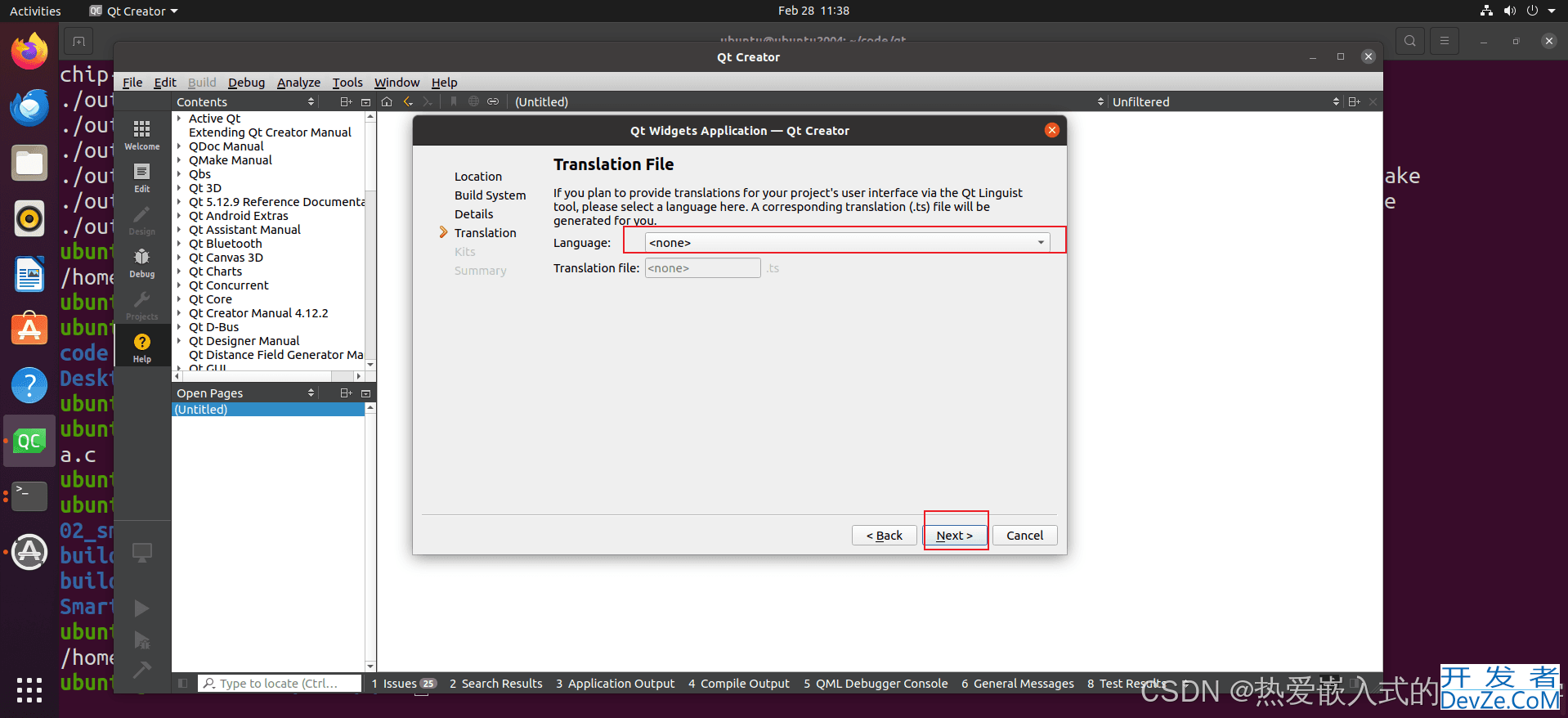Click the Build hammer icon
Image resolution: width=1568 pixels, height=718 pixels.
142,670
